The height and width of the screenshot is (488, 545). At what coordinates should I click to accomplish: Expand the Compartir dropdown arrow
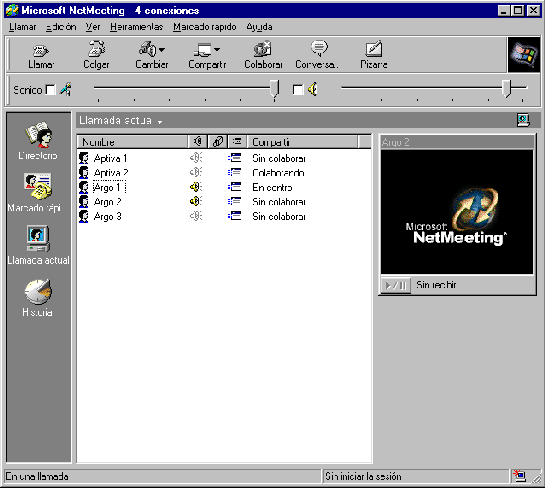(217, 50)
